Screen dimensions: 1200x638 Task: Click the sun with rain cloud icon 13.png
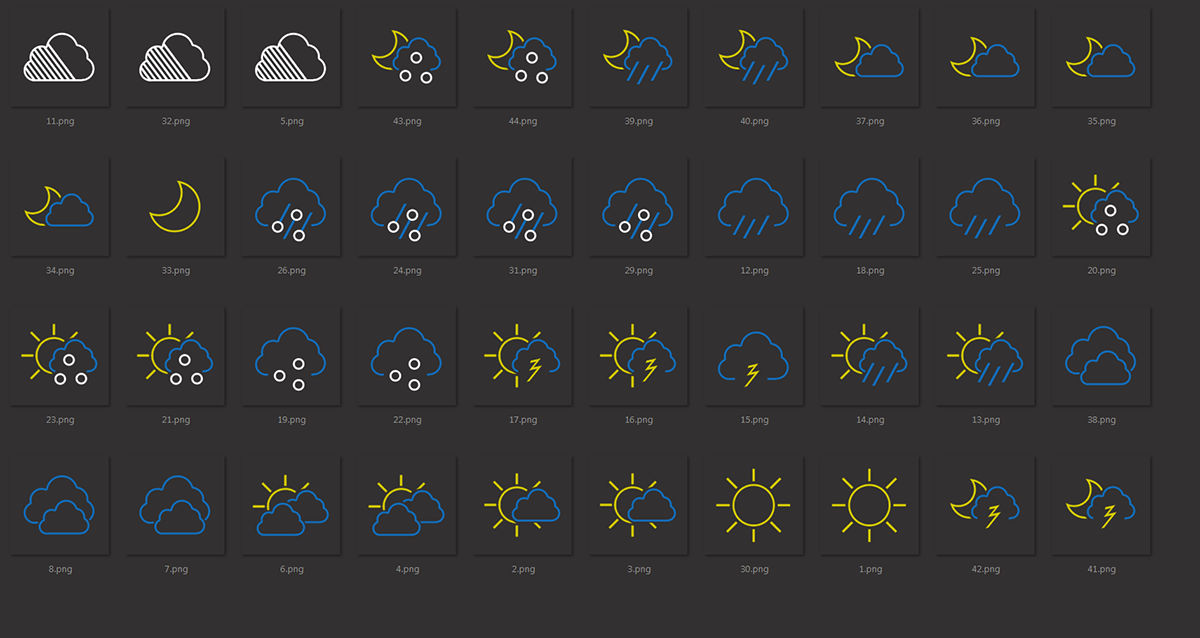(x=985, y=356)
